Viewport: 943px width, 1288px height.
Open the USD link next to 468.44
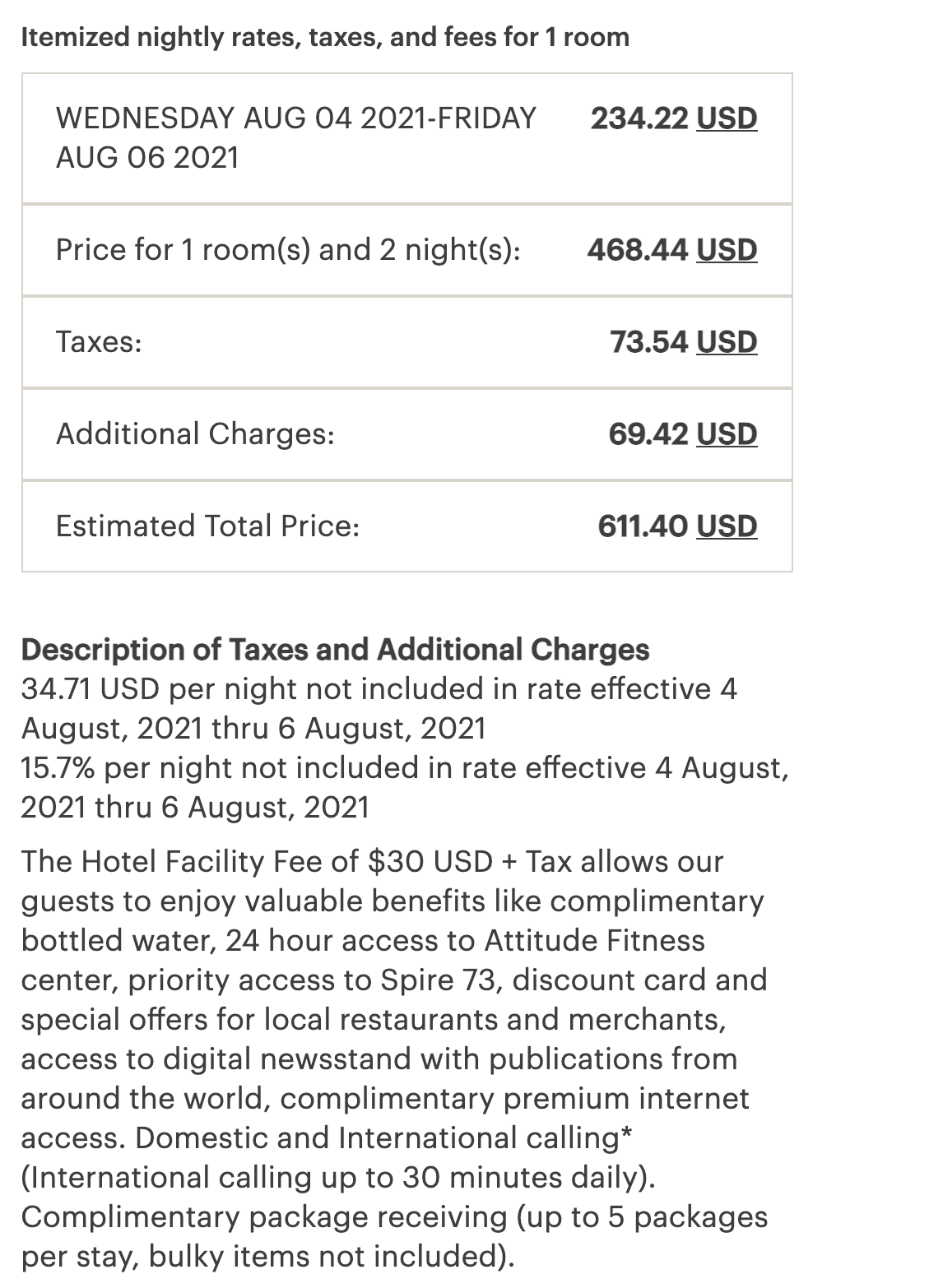[727, 250]
